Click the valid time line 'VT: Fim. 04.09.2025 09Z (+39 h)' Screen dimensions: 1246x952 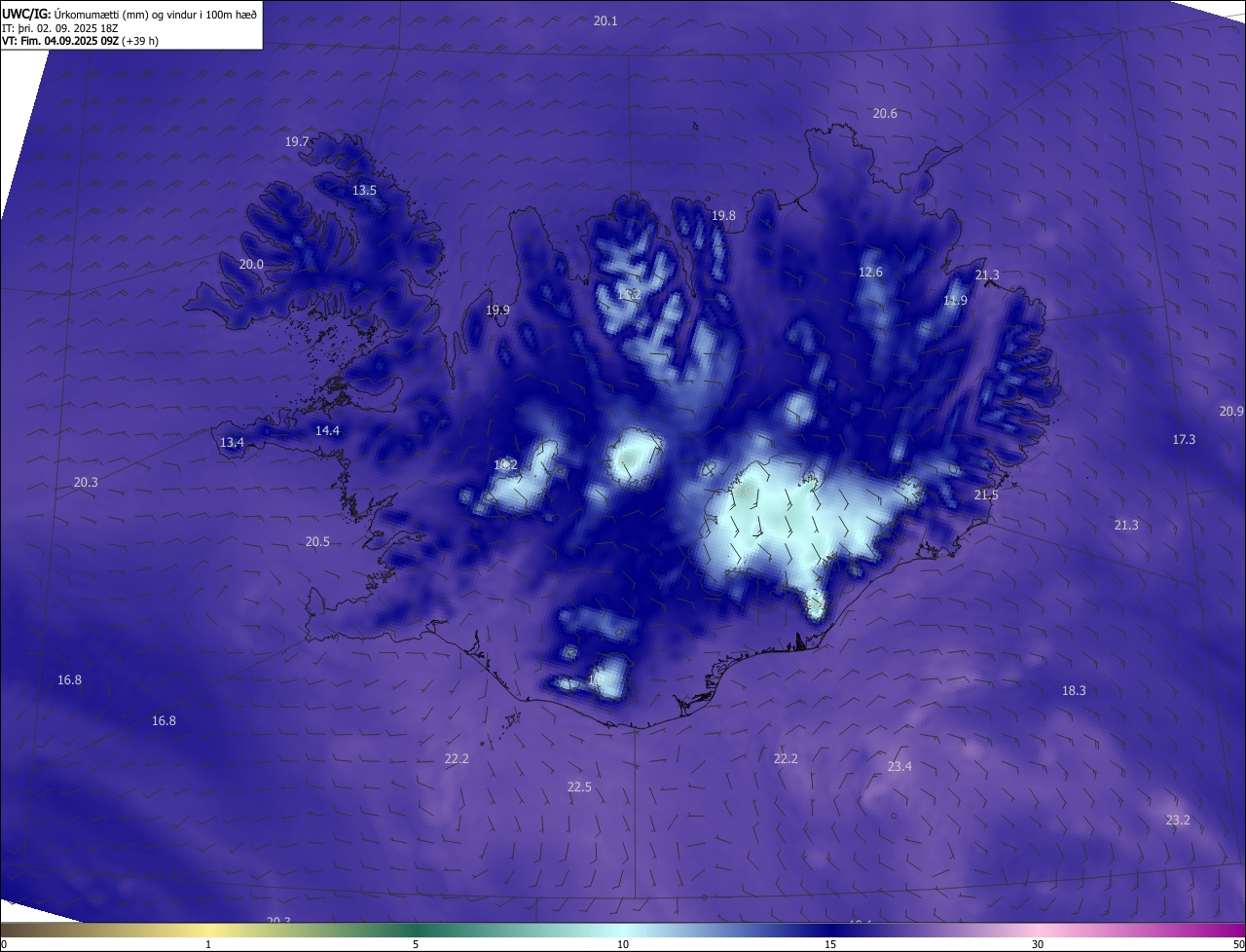80,41
